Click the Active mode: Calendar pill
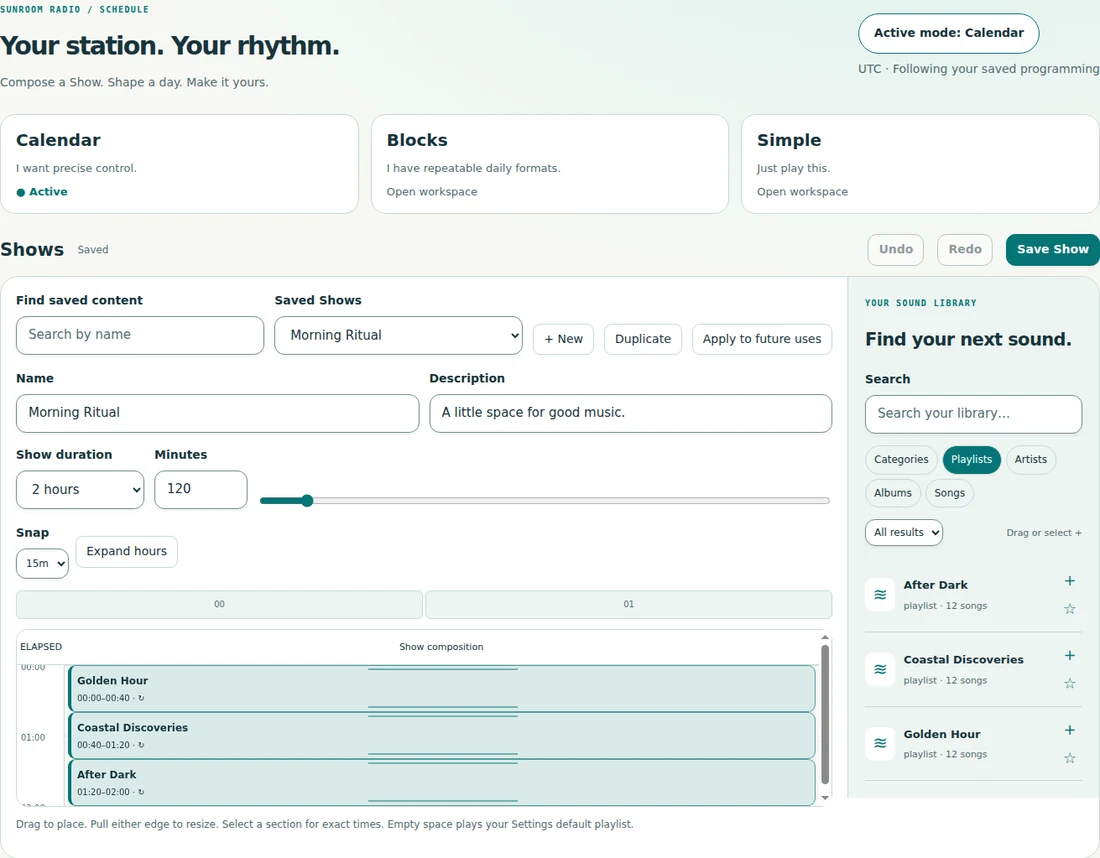Screen dimensions: 1100x858 (948, 33)
